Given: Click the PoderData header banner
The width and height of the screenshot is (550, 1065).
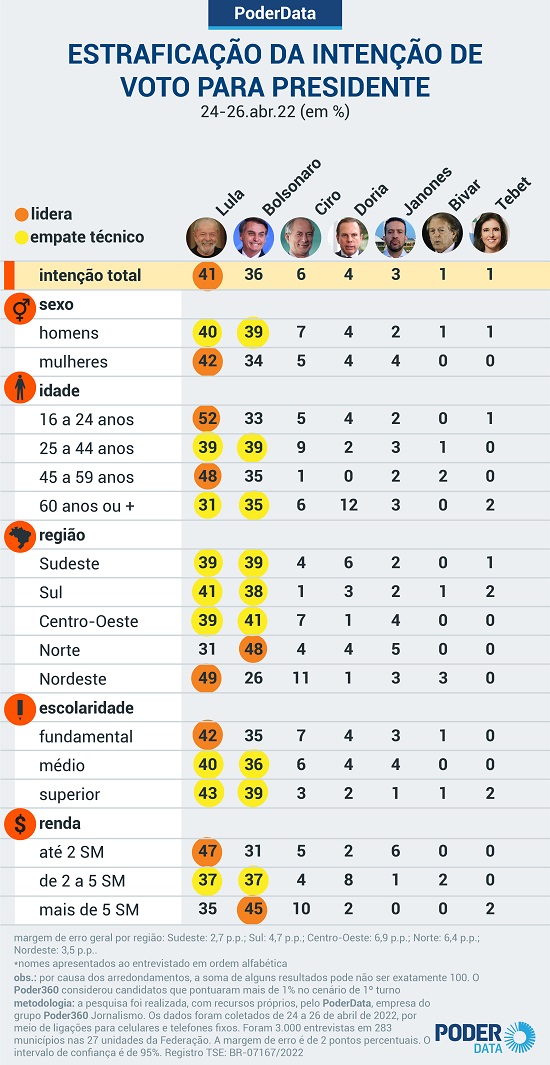Looking at the screenshot, I should click(x=275, y=14).
